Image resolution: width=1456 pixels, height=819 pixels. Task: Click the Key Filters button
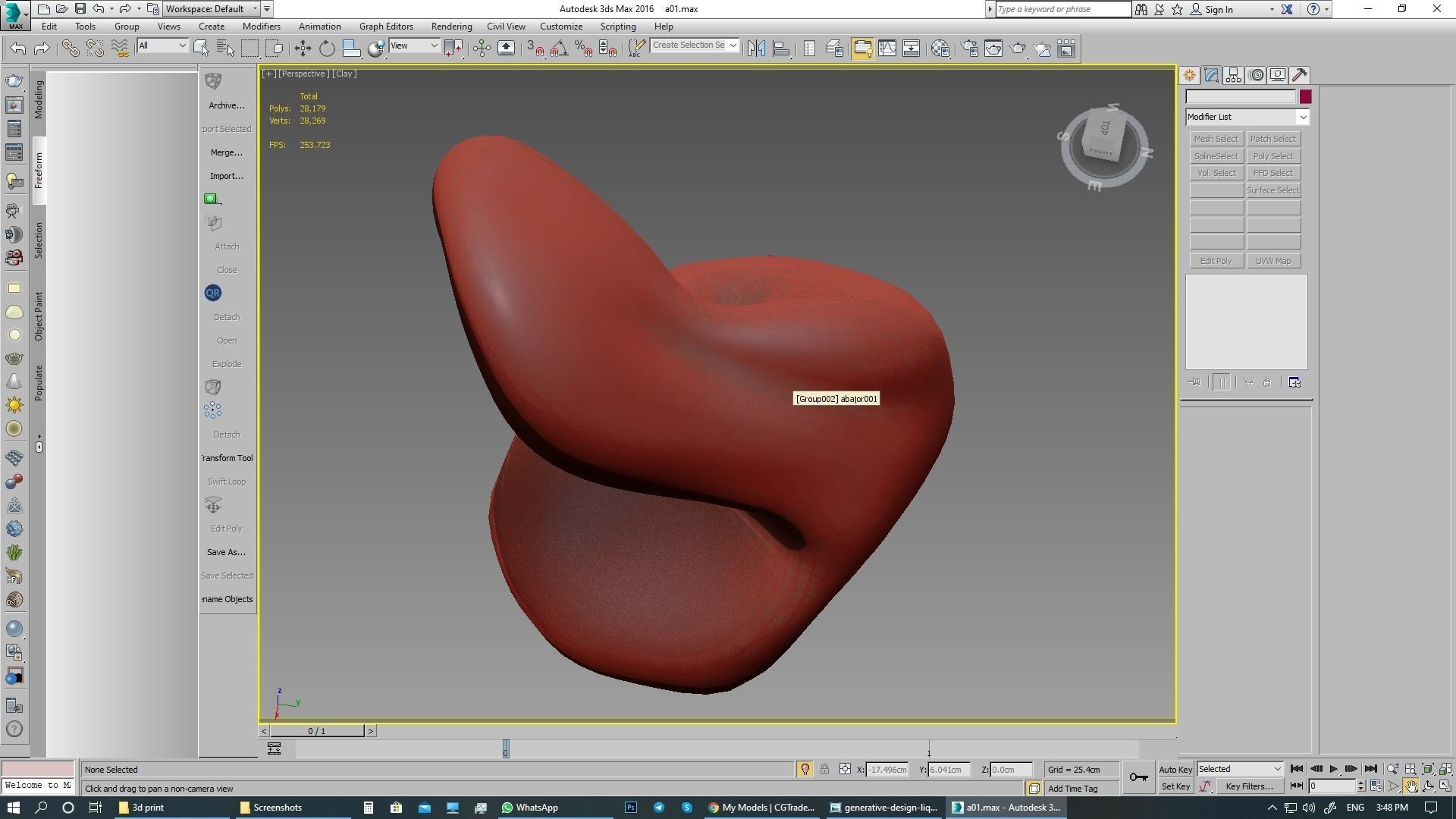[1249, 786]
